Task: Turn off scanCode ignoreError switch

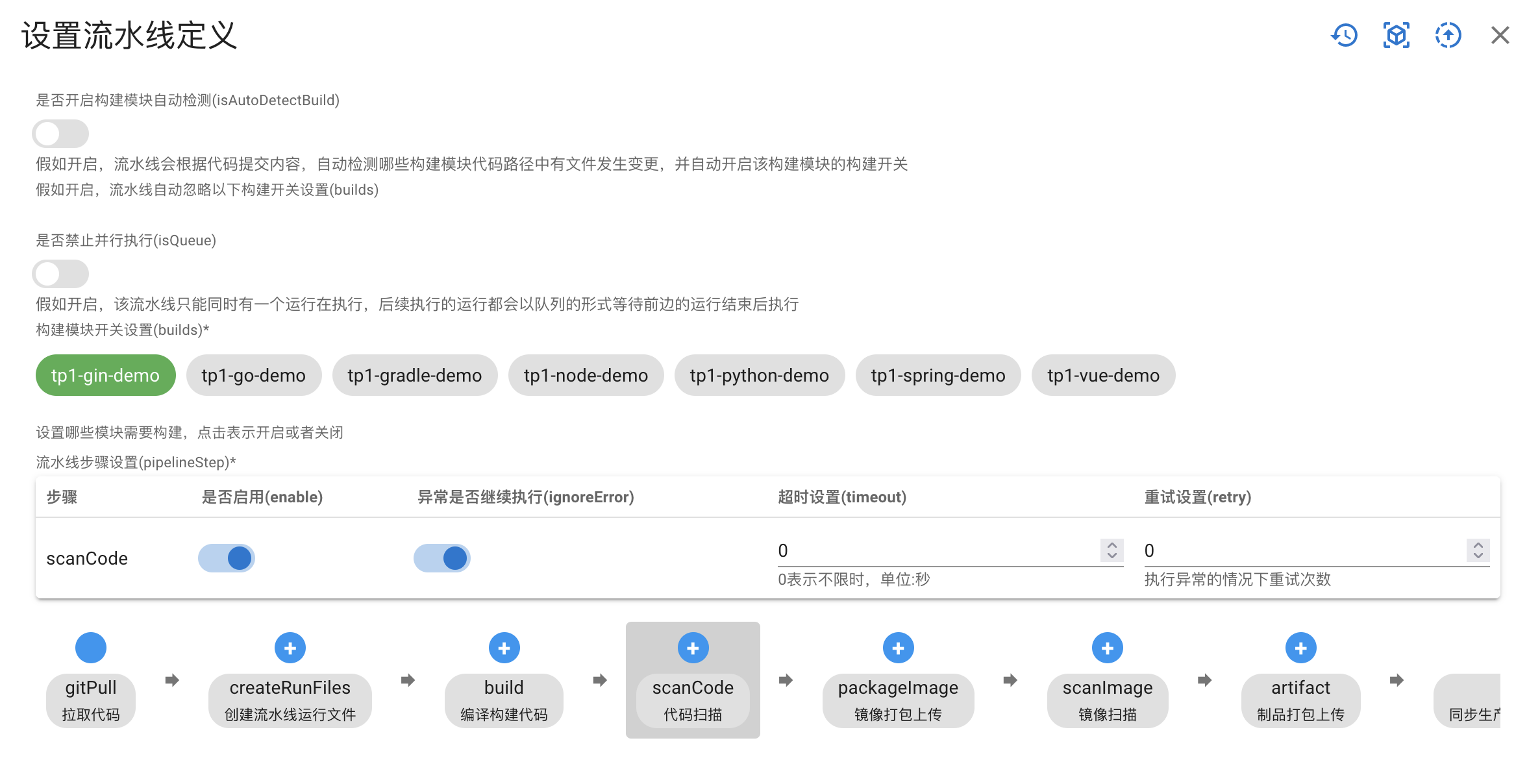Action: tap(442, 557)
